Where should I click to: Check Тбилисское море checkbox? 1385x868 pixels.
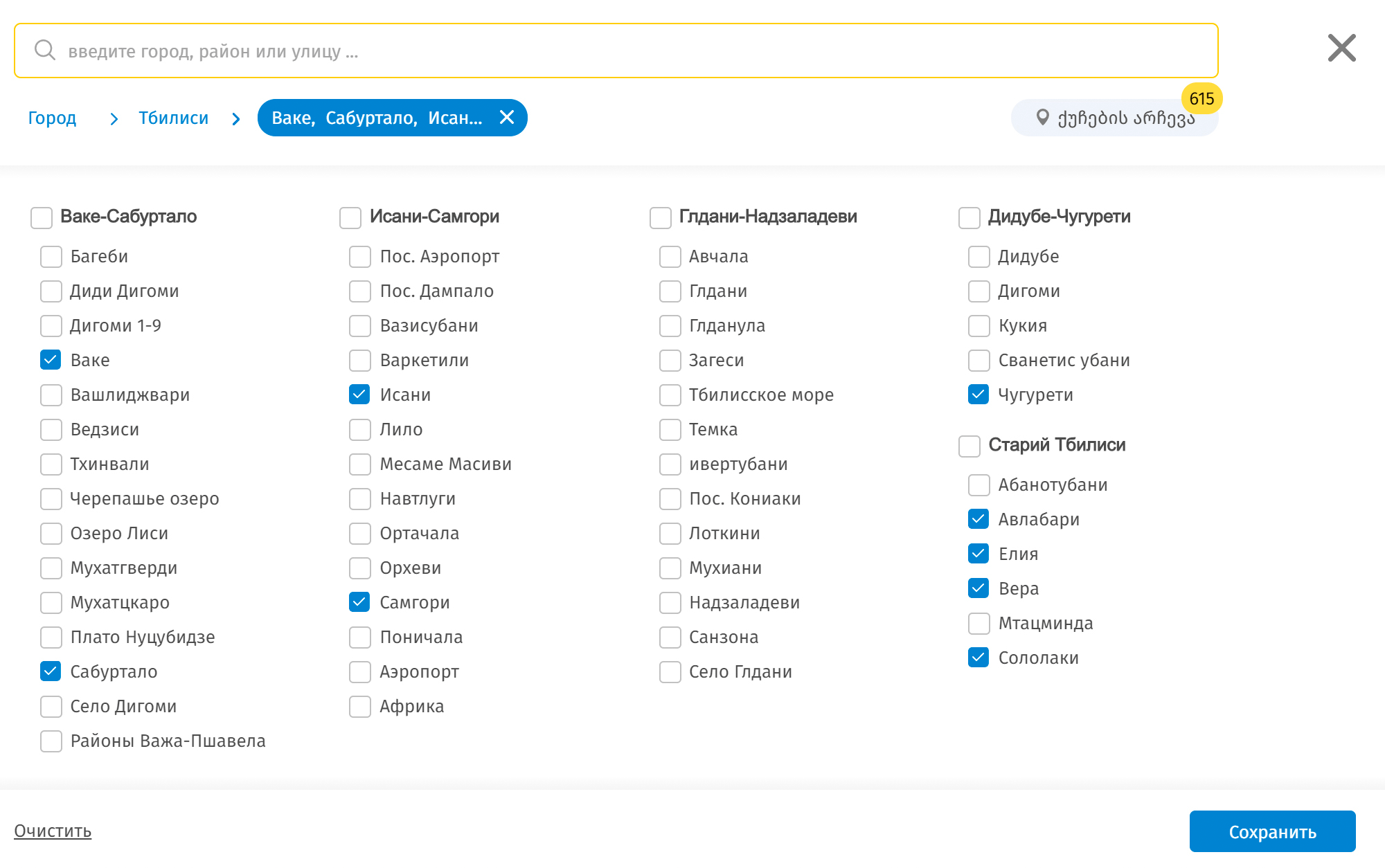(x=670, y=395)
